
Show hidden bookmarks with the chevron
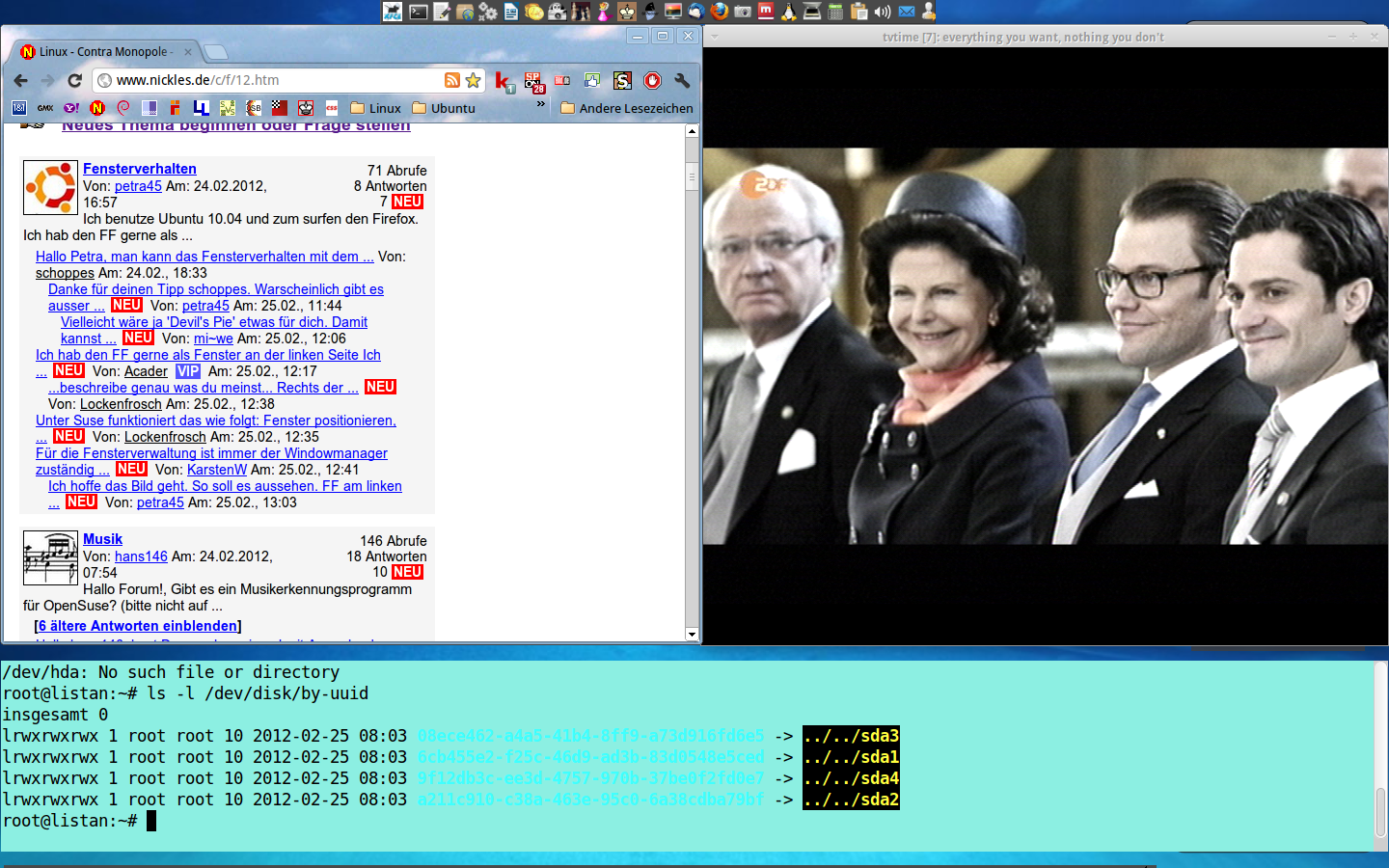tap(540, 105)
